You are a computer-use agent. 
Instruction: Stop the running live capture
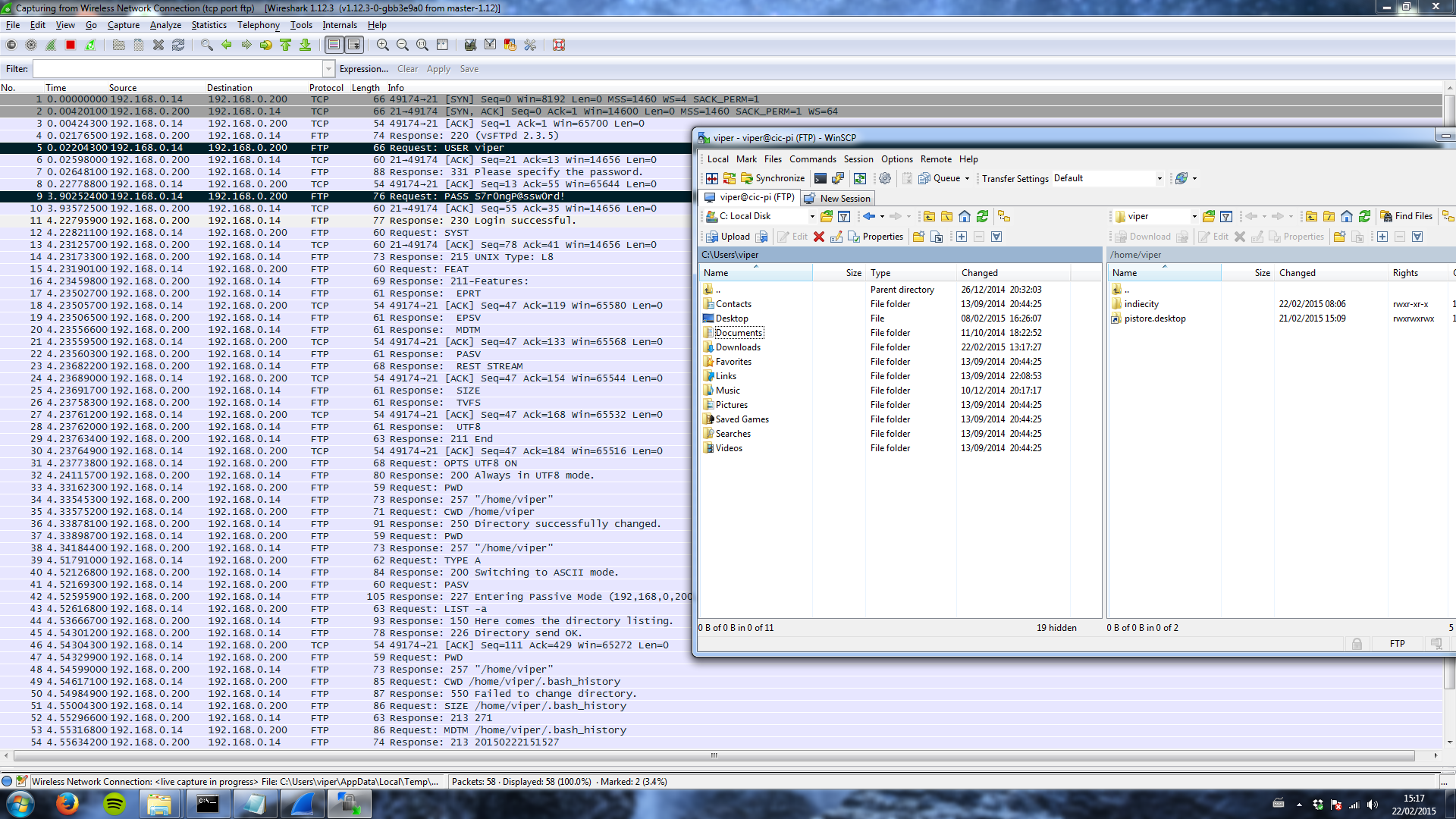[x=71, y=45]
